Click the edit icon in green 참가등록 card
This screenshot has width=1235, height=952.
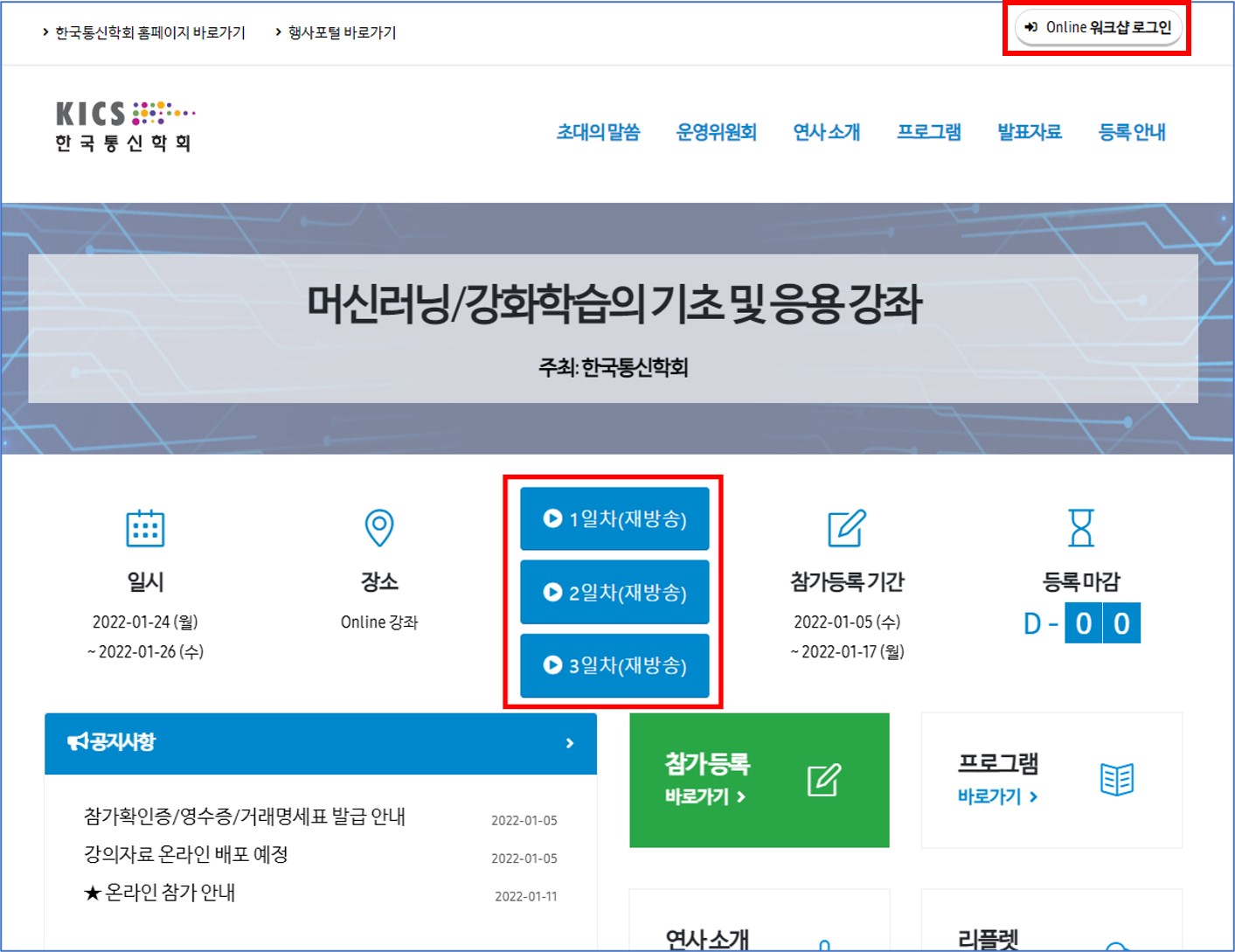point(823,780)
